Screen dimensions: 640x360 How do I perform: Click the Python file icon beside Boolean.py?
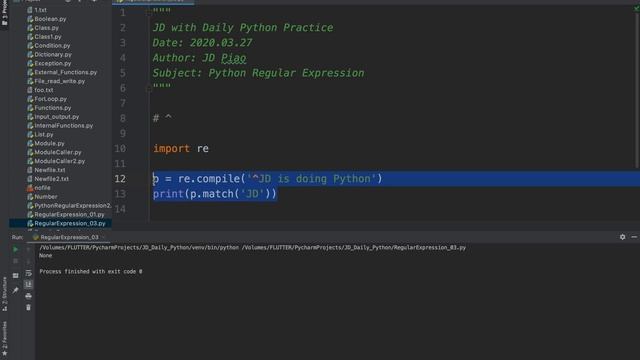pyautogui.click(x=30, y=19)
